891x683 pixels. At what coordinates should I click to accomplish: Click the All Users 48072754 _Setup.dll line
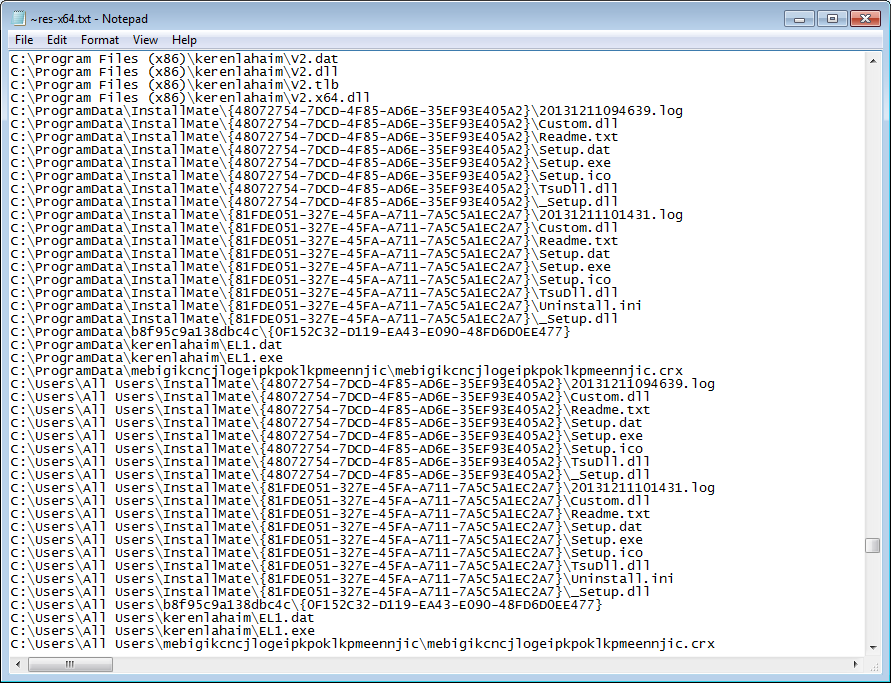point(330,475)
